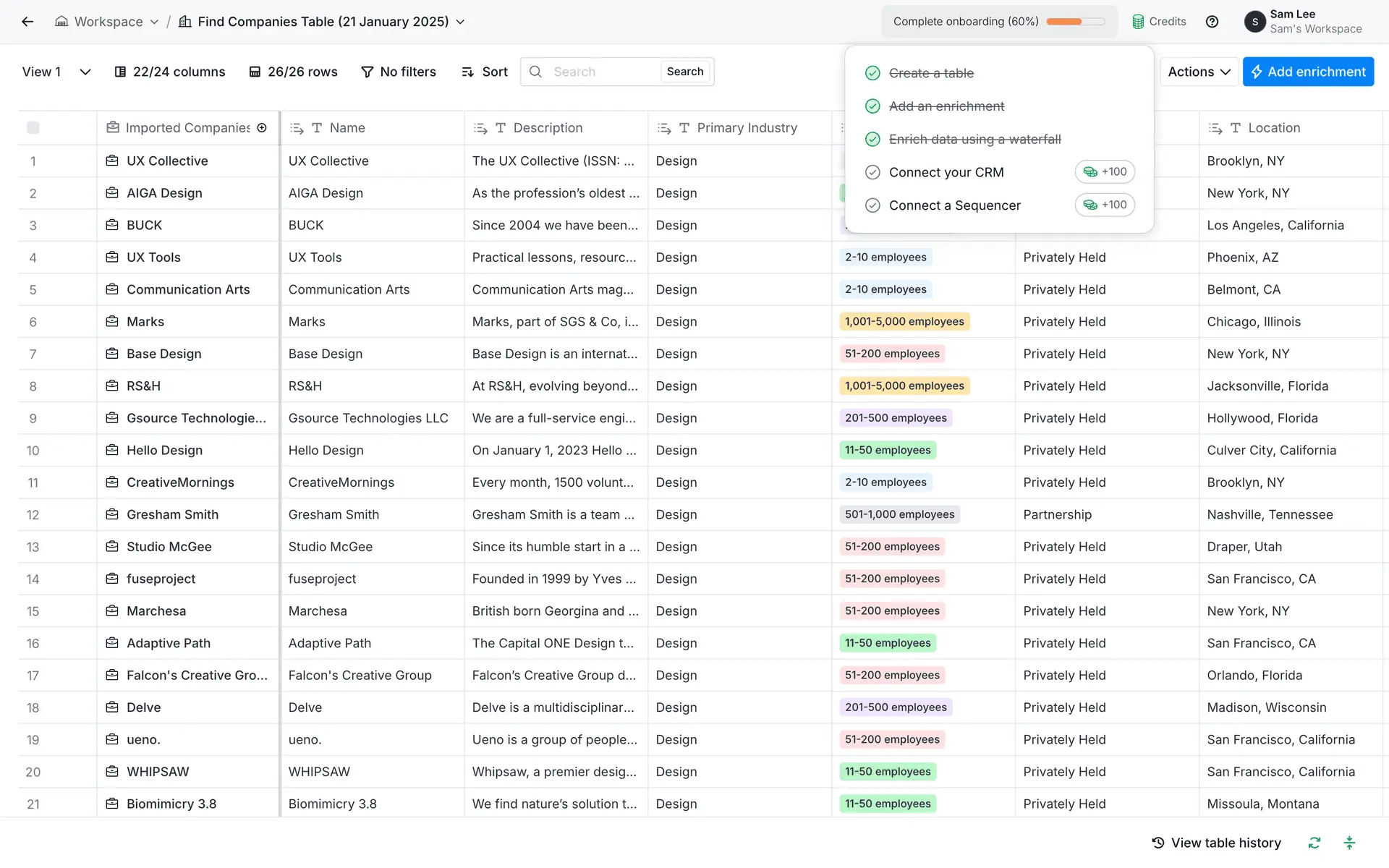
Task: Click the back arrow icon
Action: (x=27, y=22)
